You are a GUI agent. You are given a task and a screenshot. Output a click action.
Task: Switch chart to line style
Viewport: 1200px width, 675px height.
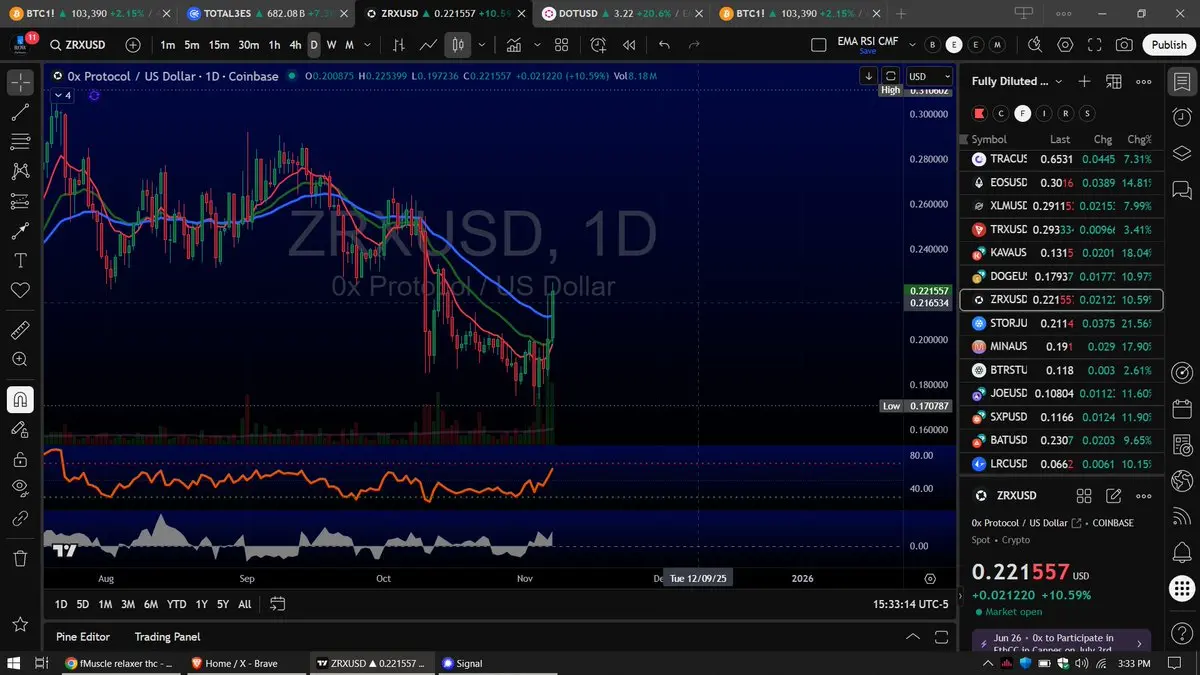pos(428,45)
